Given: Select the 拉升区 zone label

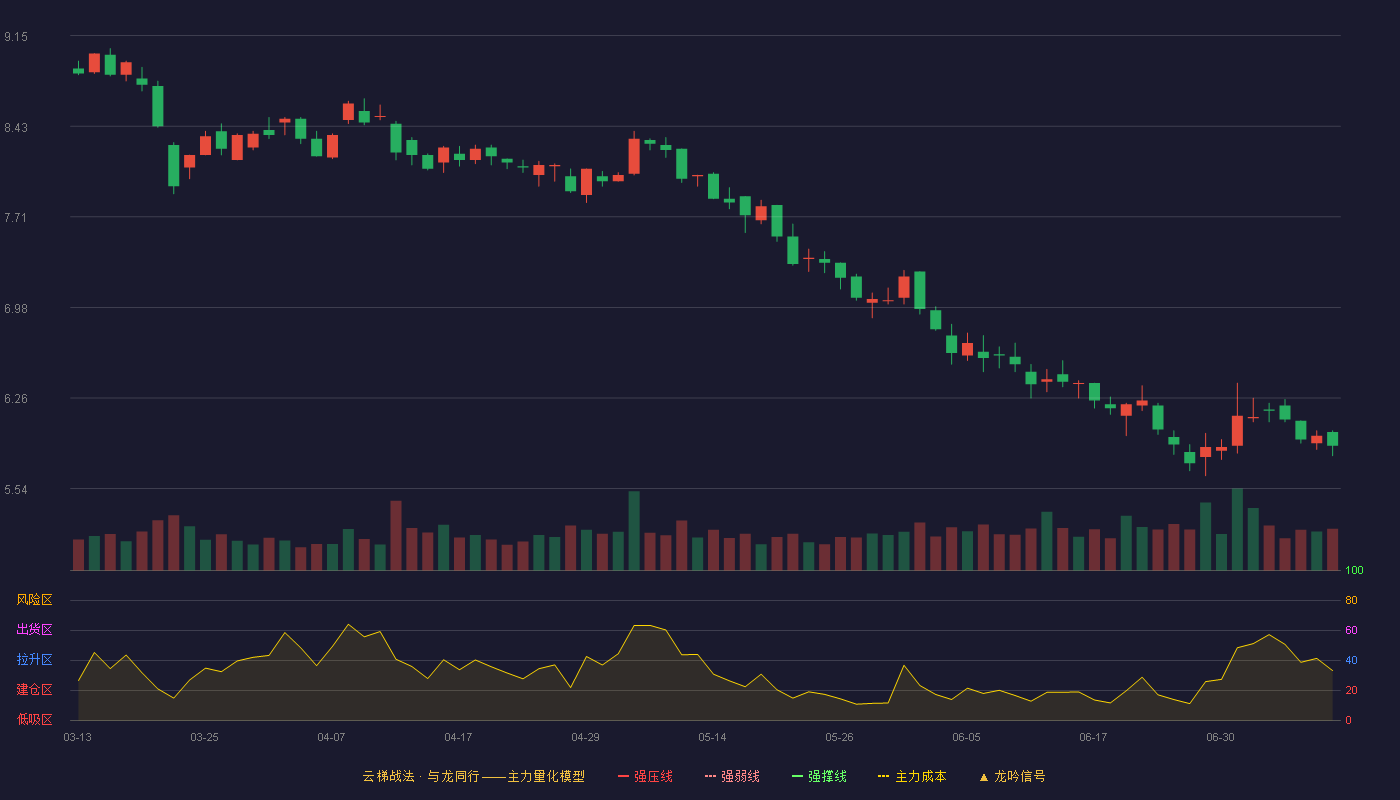Looking at the screenshot, I should [x=34, y=660].
